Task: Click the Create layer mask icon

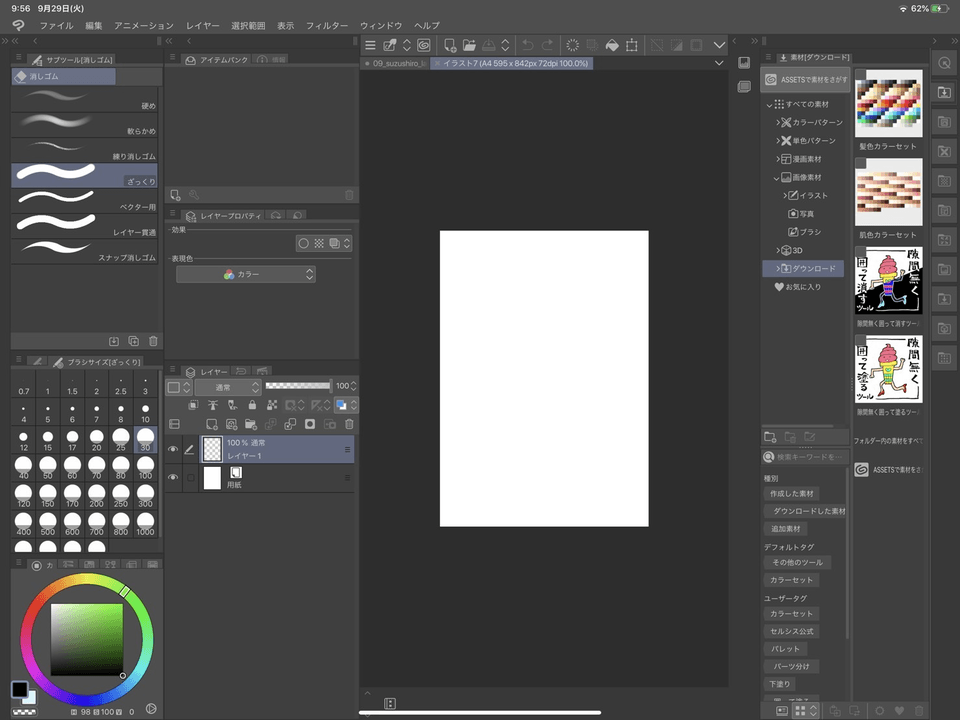Action: click(310, 424)
